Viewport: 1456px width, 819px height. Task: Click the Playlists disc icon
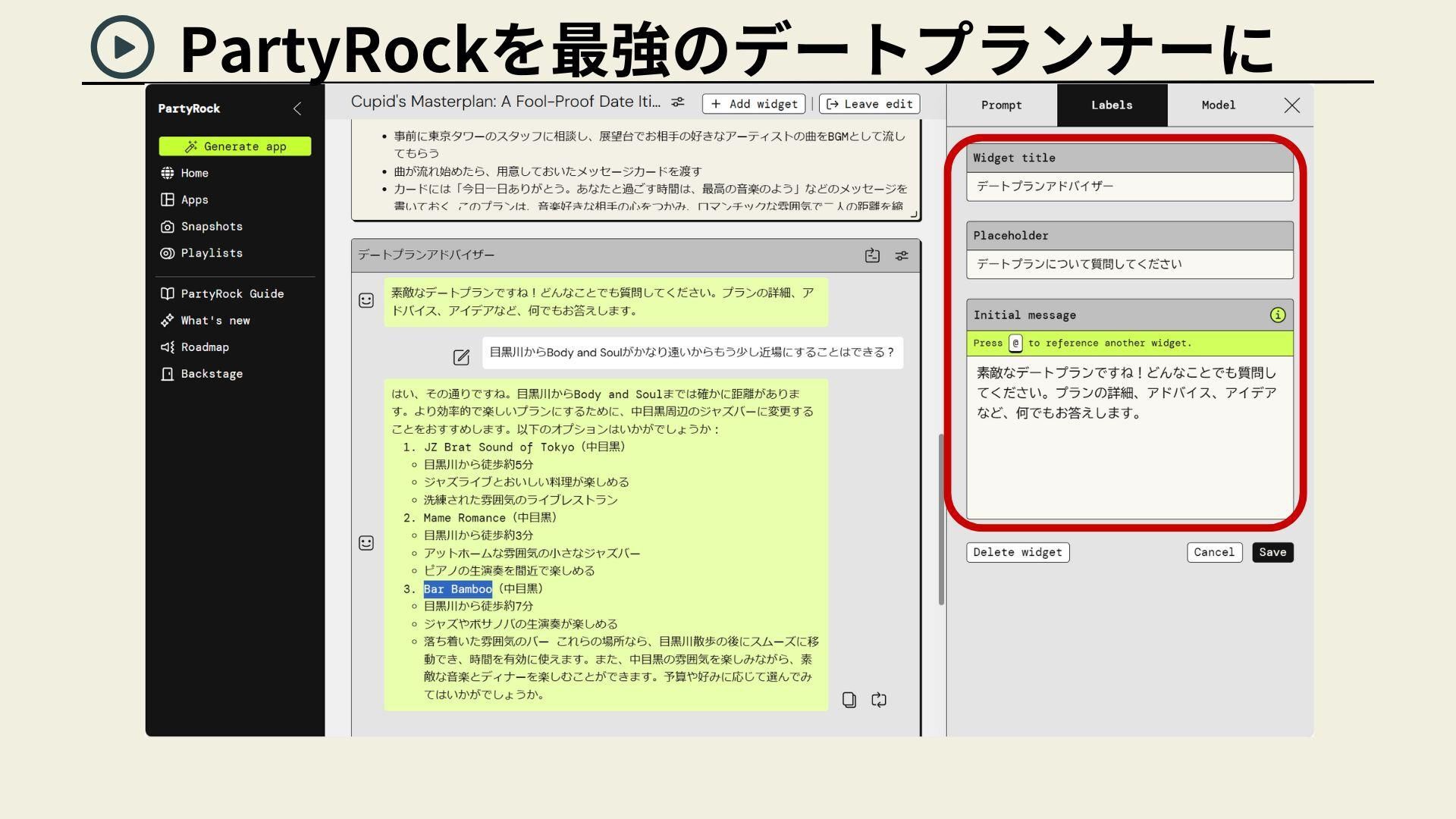(168, 253)
